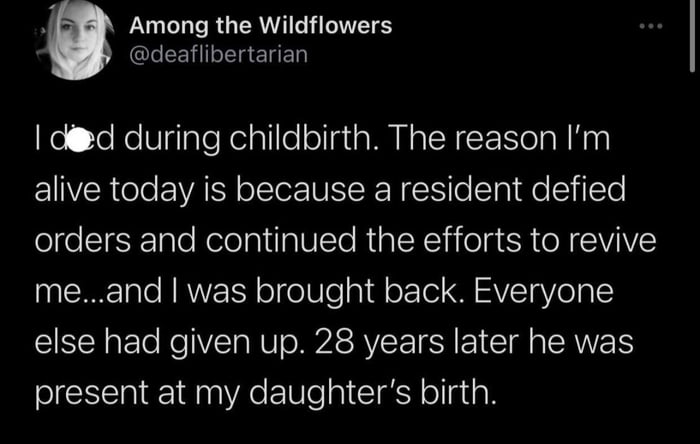Click the word "daughter's" in the tweet

[x=329, y=394]
